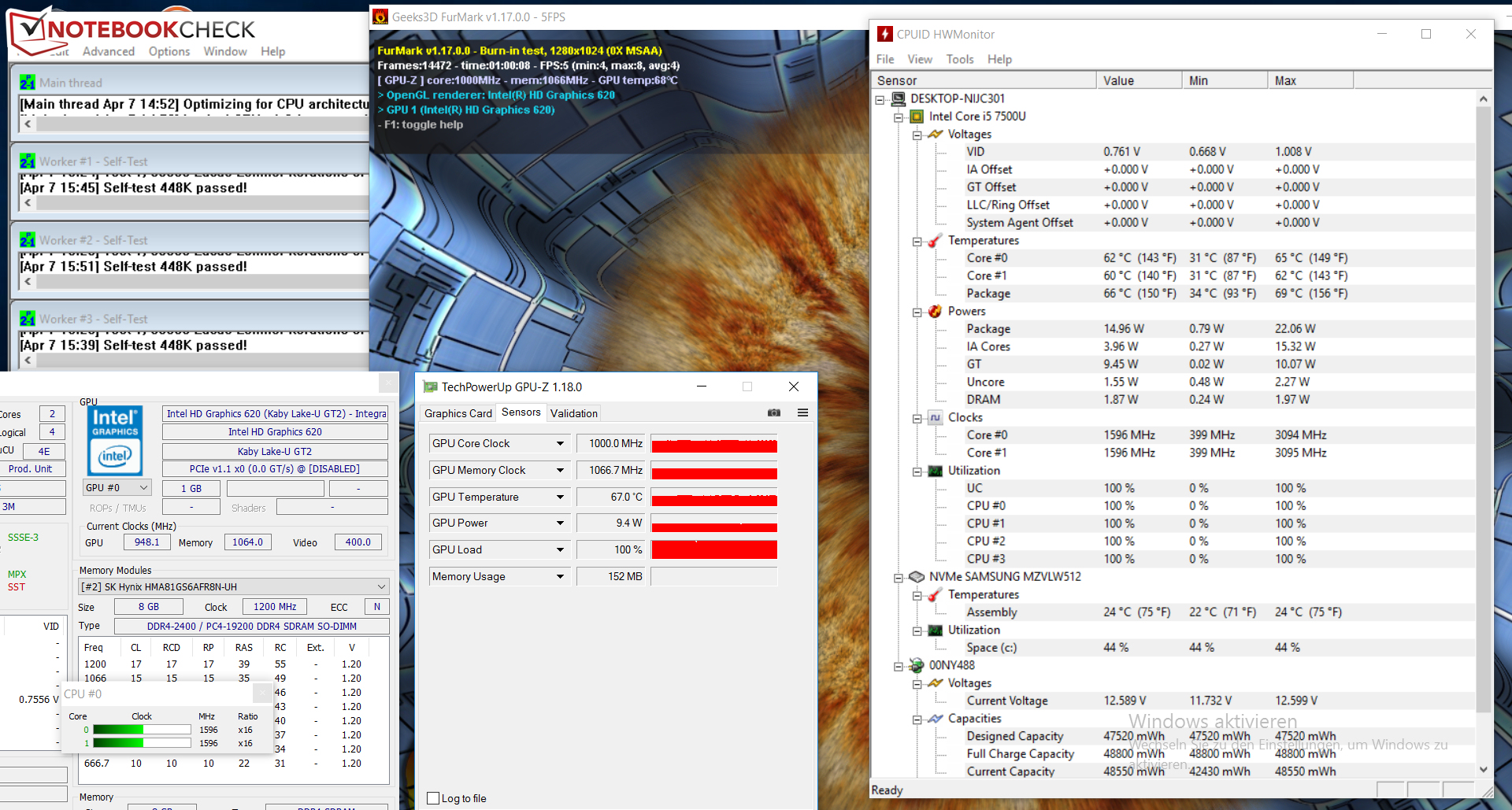This screenshot has width=1512, height=810.
Task: Collapse the 00NY488 battery node
Action: click(x=899, y=666)
